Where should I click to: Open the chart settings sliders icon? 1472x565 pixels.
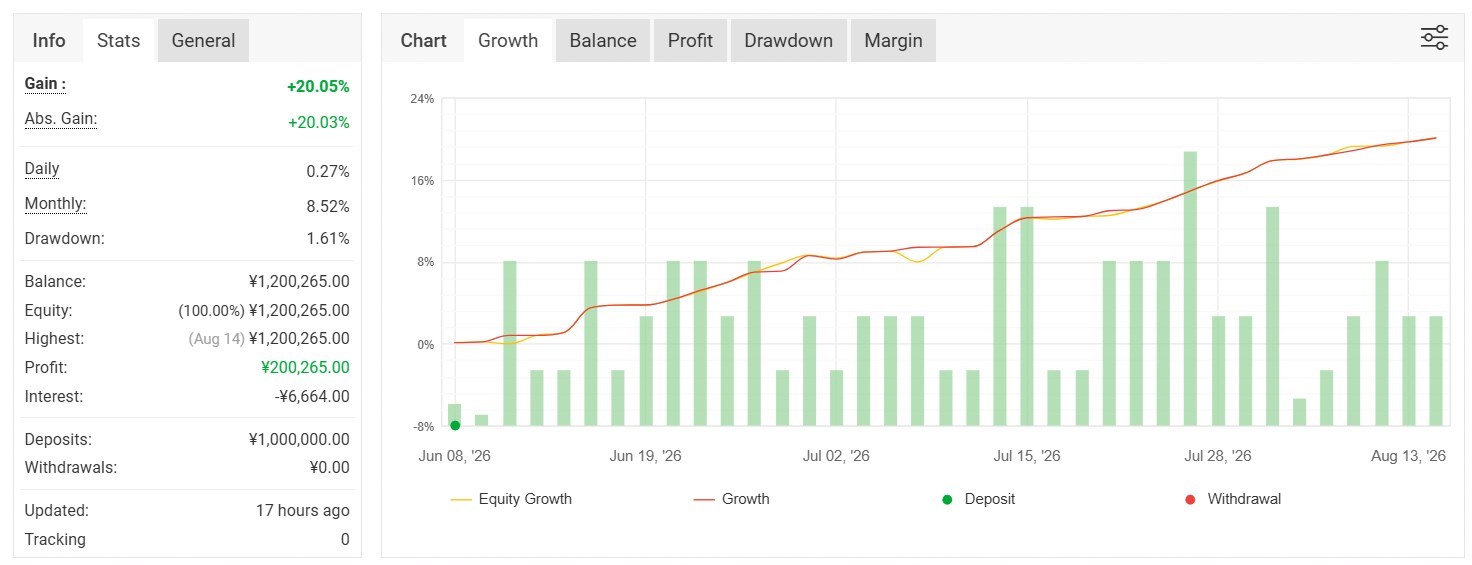pyautogui.click(x=1434, y=38)
